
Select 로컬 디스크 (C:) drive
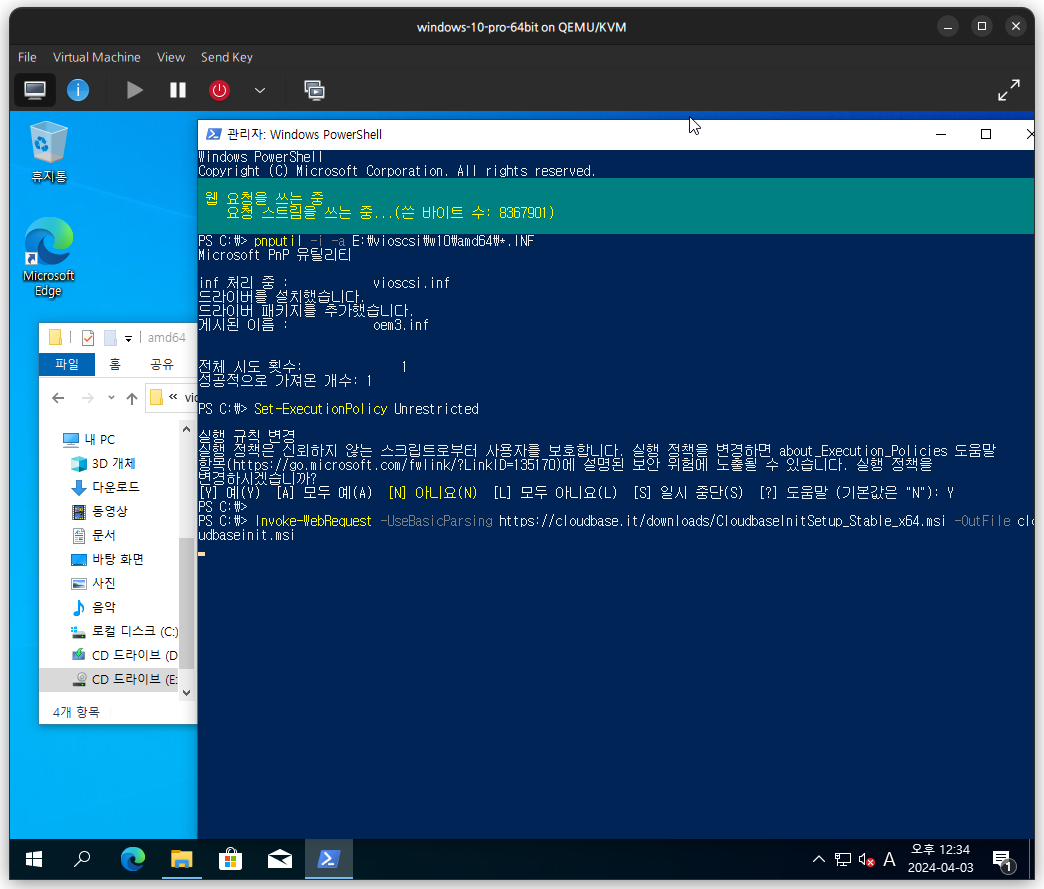point(124,631)
